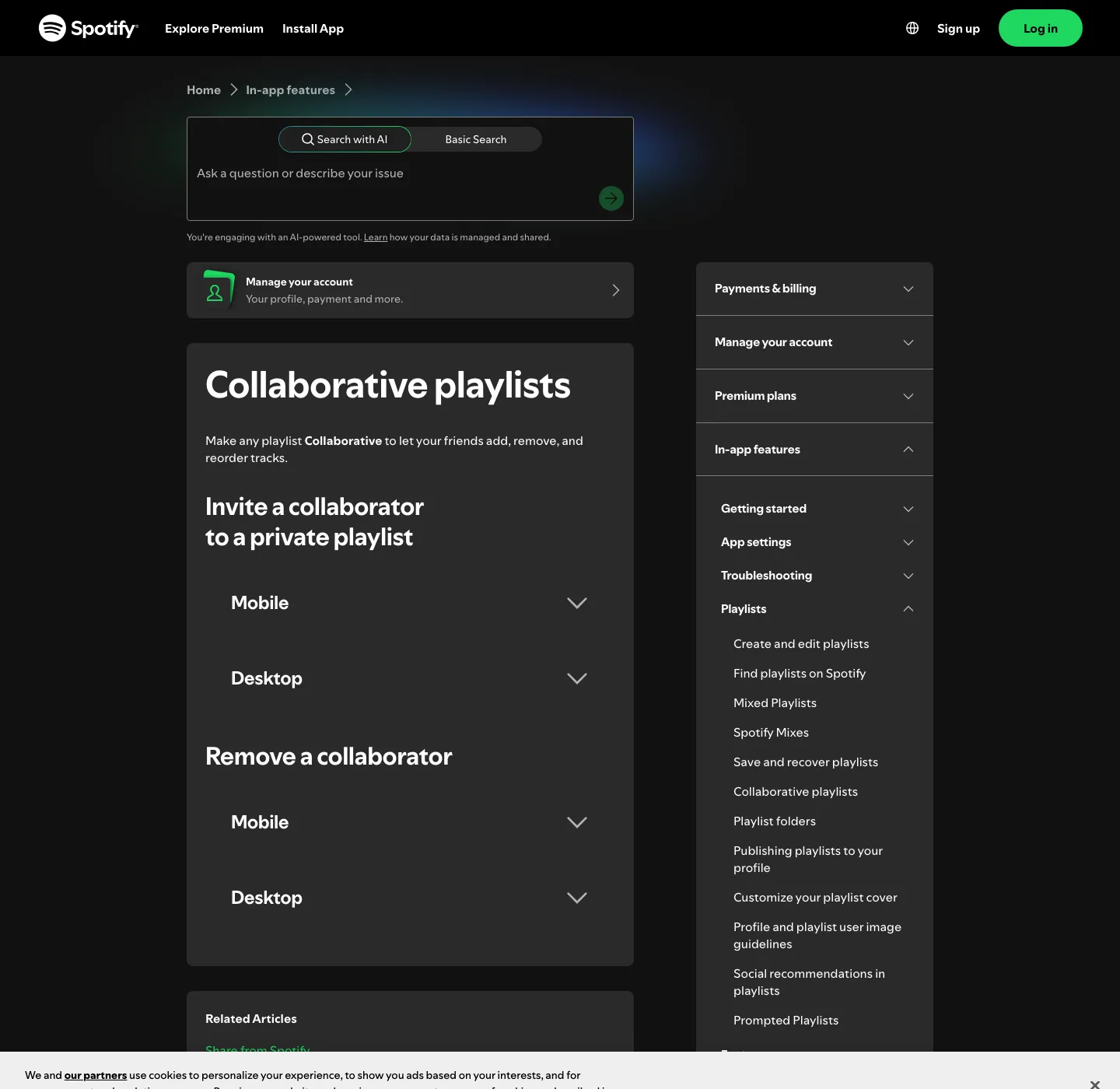This screenshot has width=1120, height=1089.
Task: Expand Manage your account sidebar section
Action: pyautogui.click(x=814, y=342)
